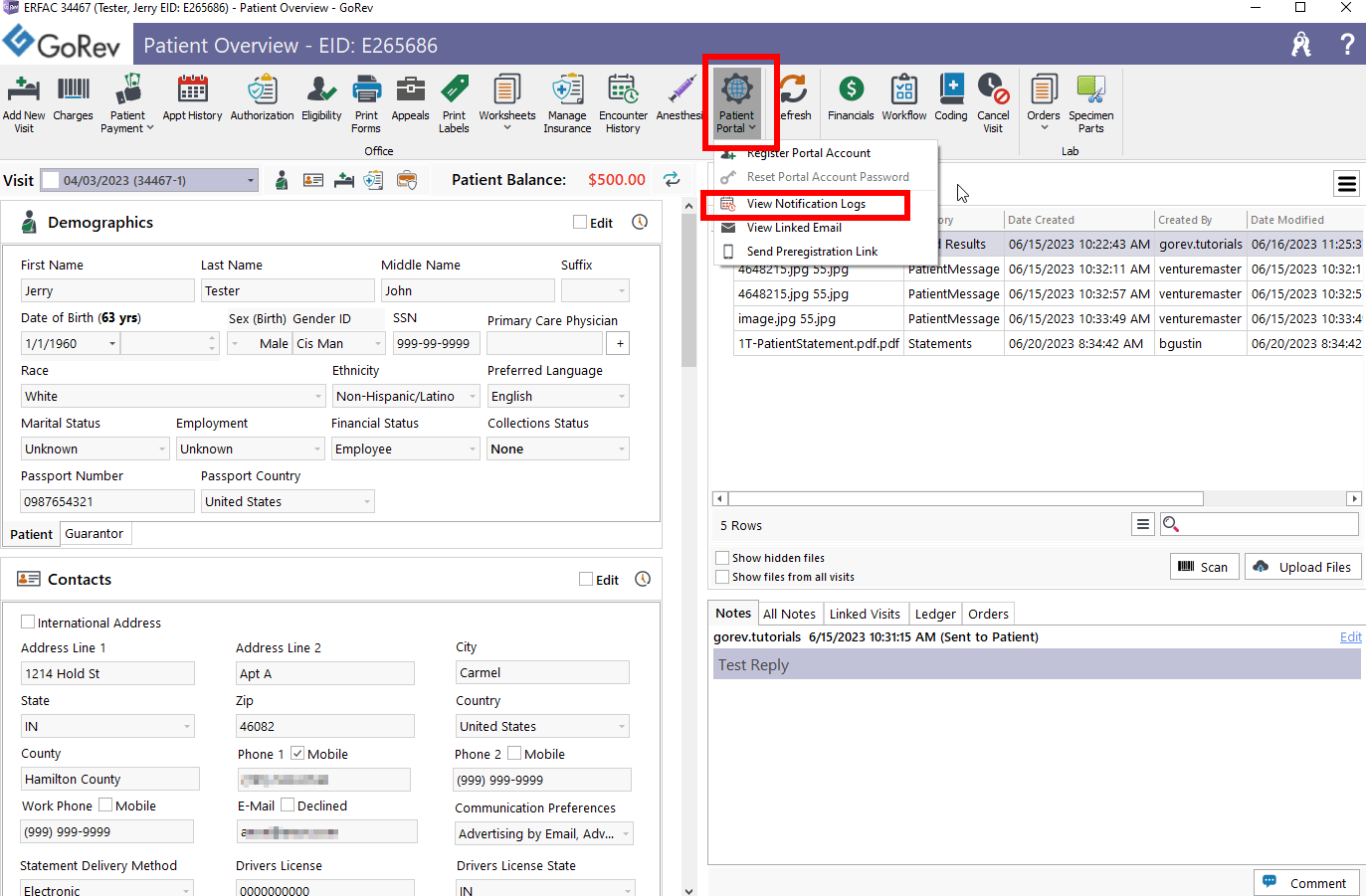Open Print Forms
The image size is (1366, 896).
coord(366,103)
